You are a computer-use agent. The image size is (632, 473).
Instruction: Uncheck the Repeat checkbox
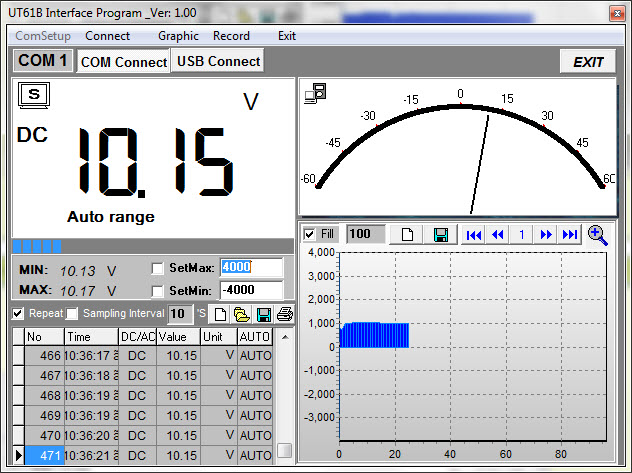click(17, 313)
